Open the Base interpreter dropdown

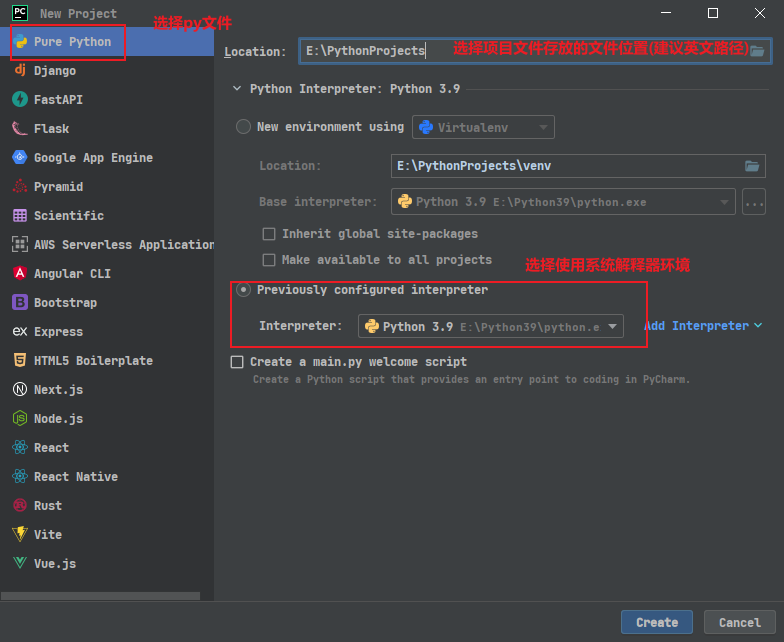(x=563, y=202)
